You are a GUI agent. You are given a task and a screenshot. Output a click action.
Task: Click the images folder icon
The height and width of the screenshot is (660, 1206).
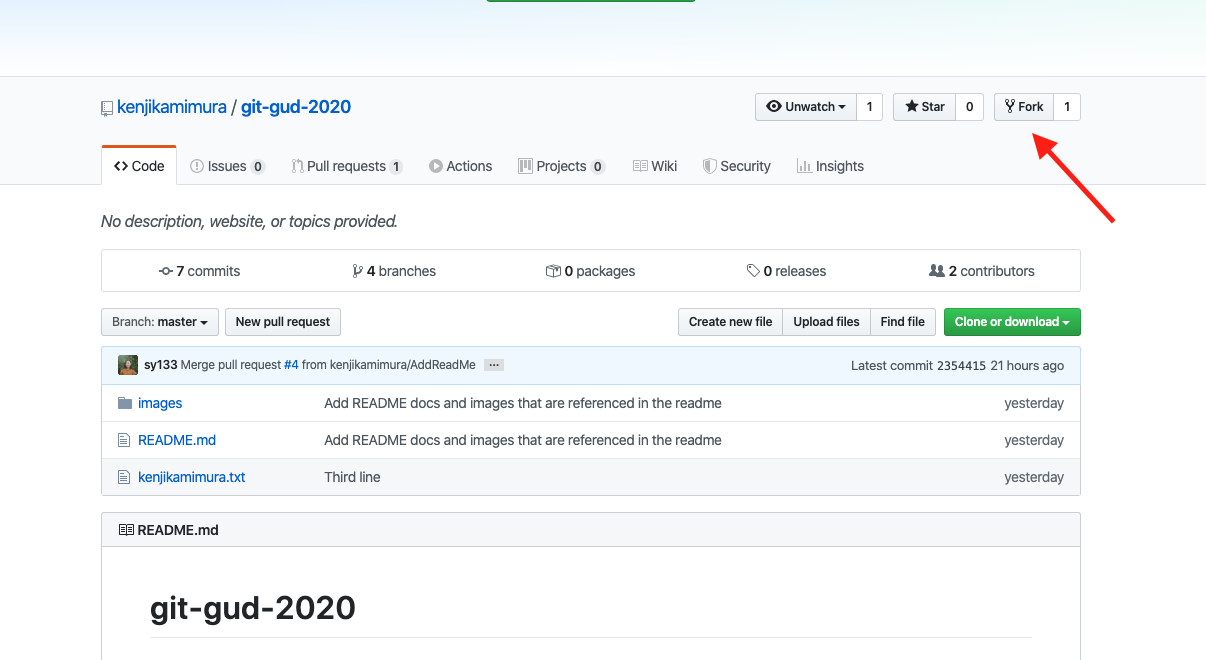[x=125, y=403]
